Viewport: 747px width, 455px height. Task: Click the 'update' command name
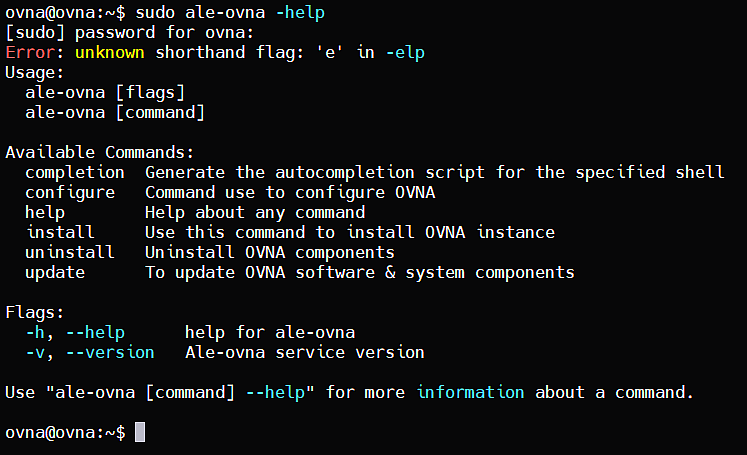click(55, 272)
